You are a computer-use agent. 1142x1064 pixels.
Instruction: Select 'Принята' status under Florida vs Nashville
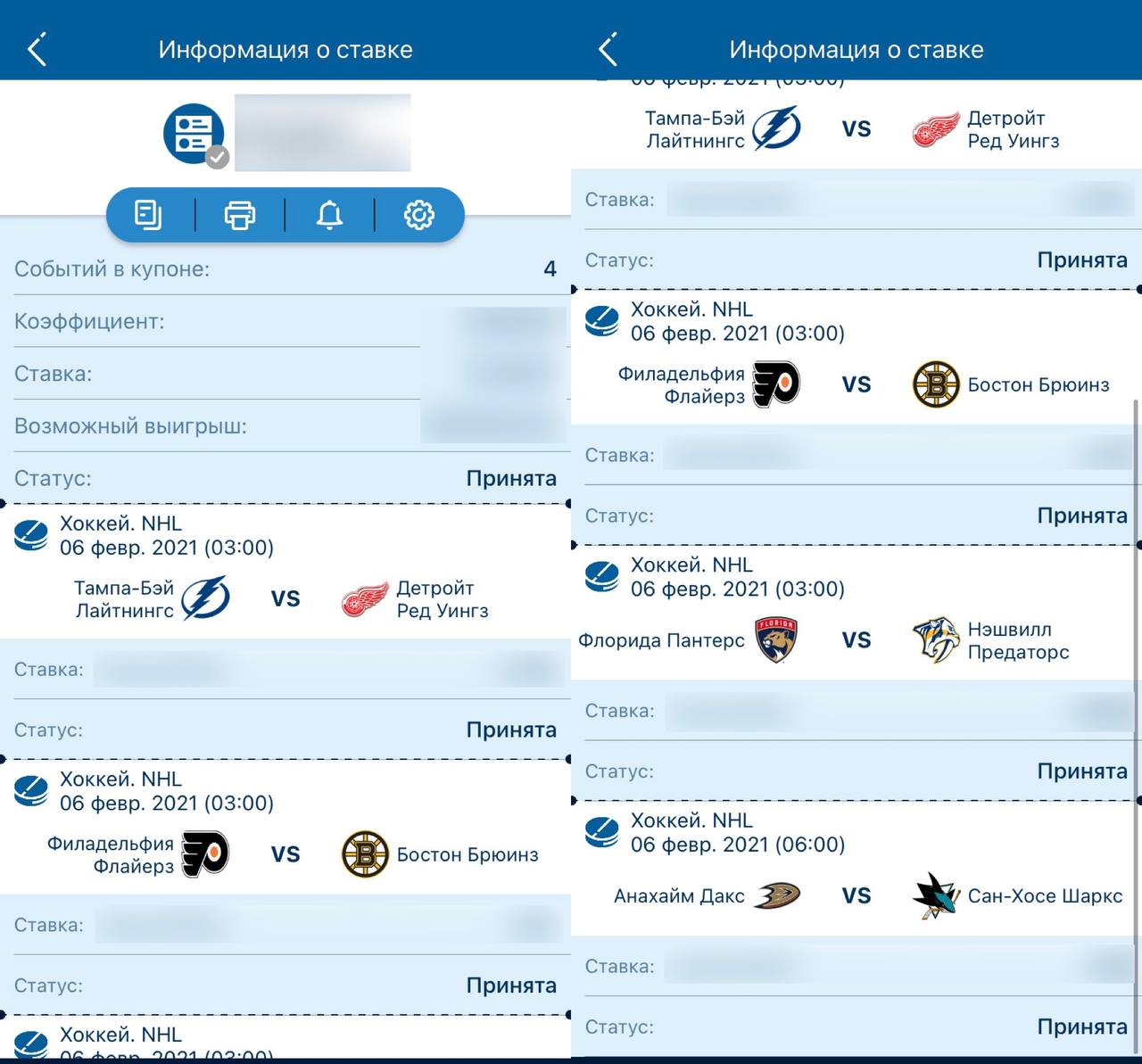click(x=1082, y=771)
